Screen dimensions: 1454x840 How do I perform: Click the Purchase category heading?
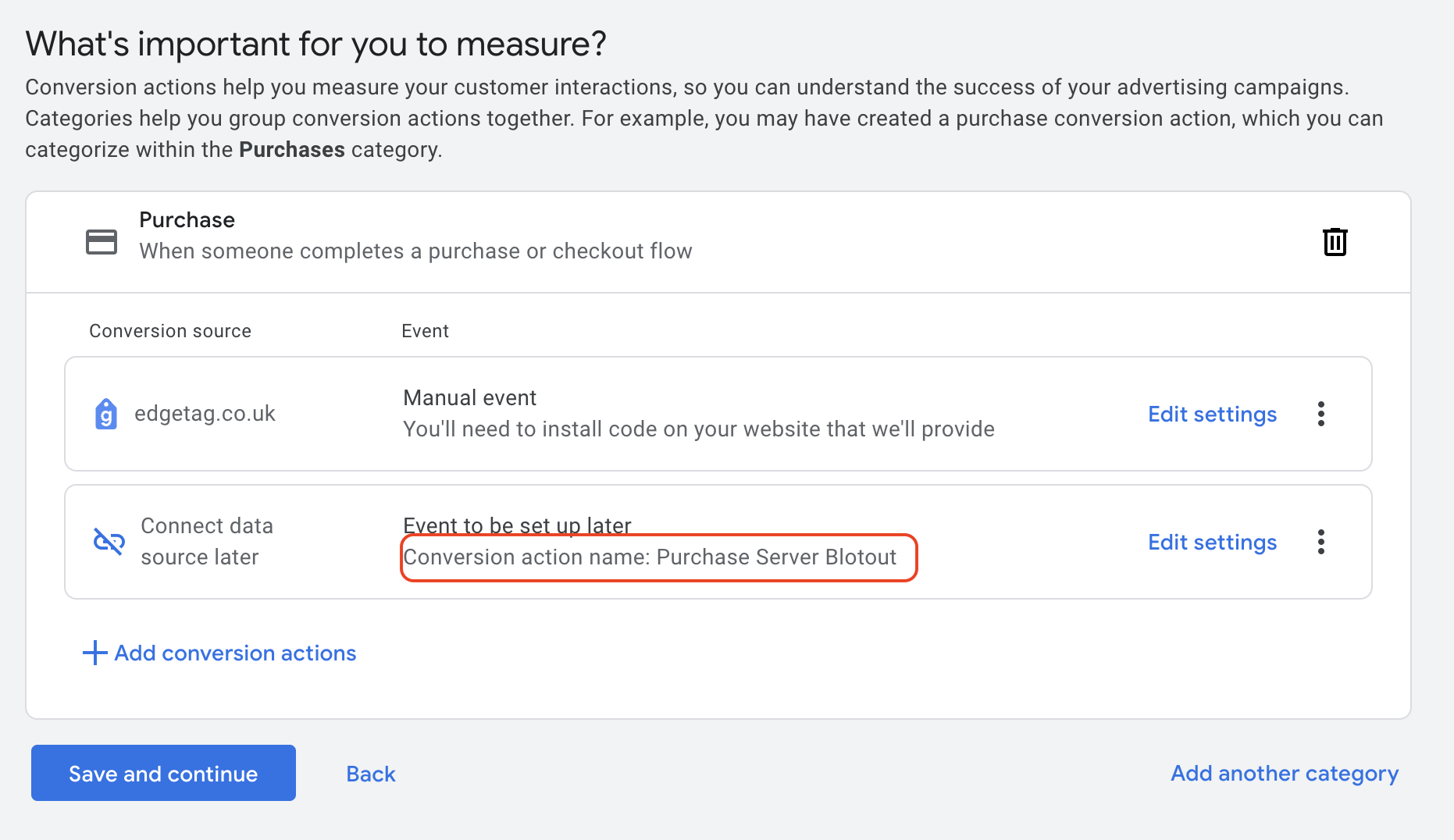(x=187, y=220)
